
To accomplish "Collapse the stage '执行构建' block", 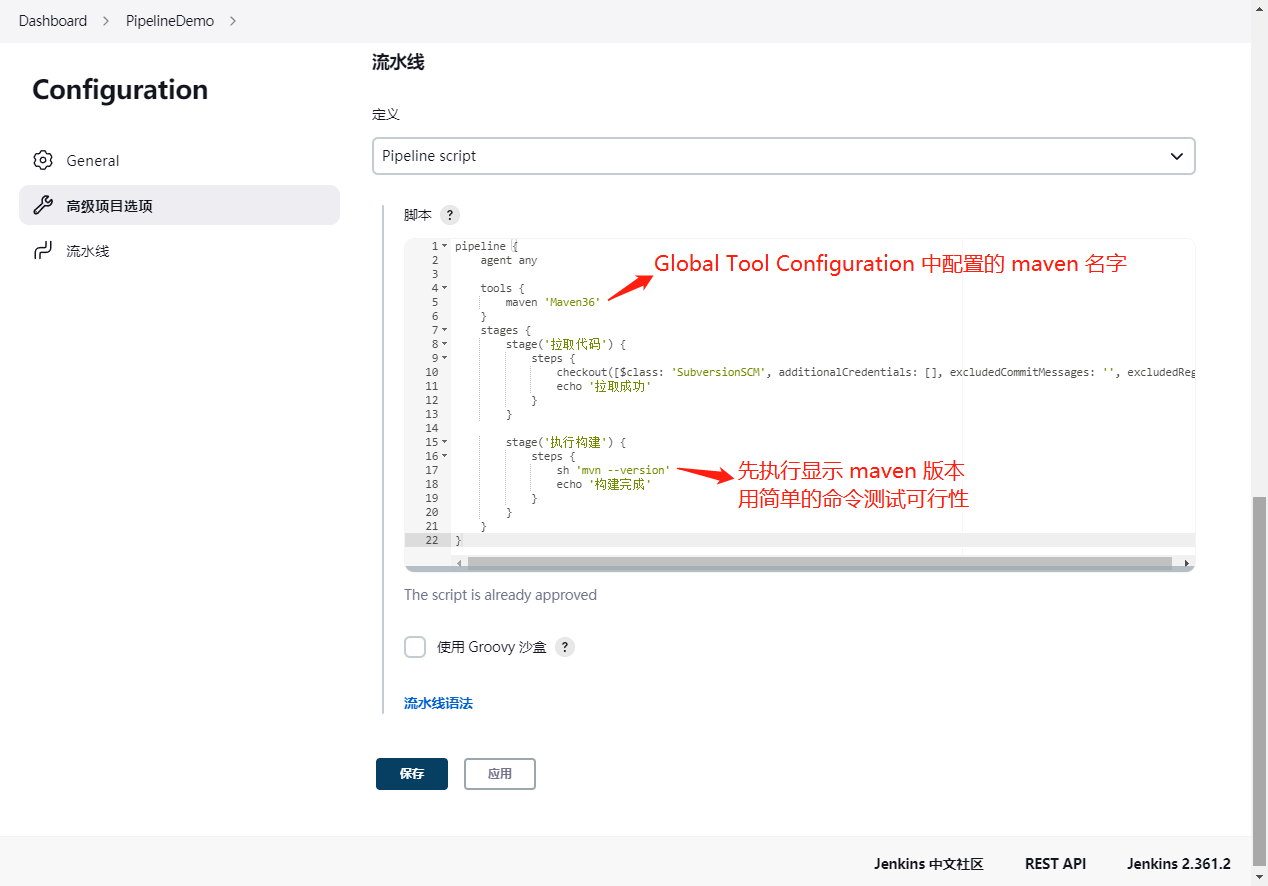I will click(443, 442).
